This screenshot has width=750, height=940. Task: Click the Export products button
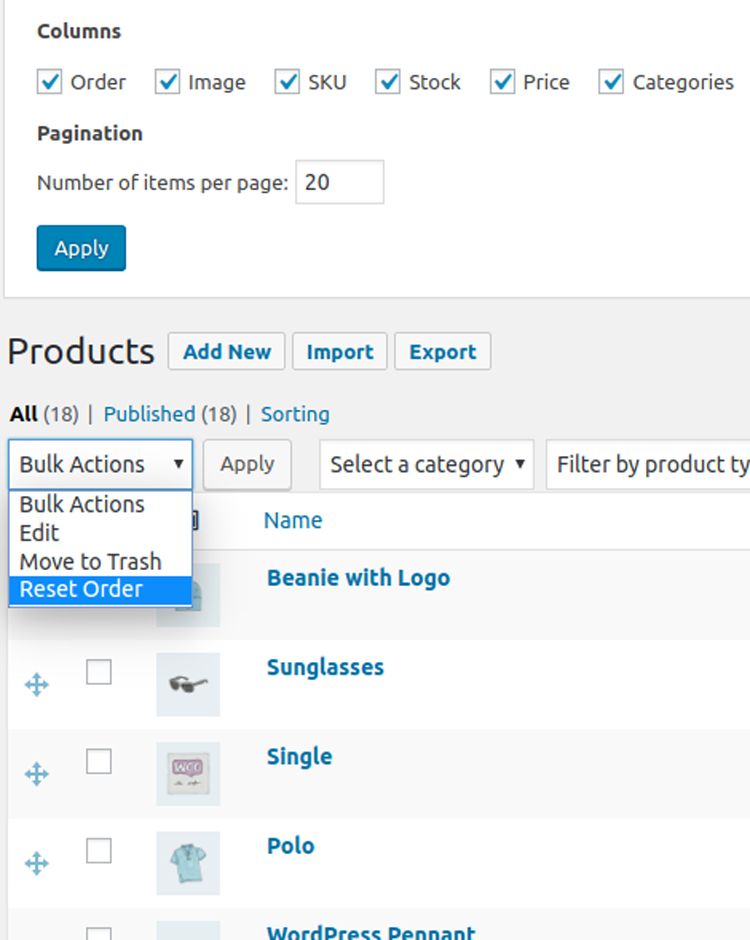coord(442,351)
